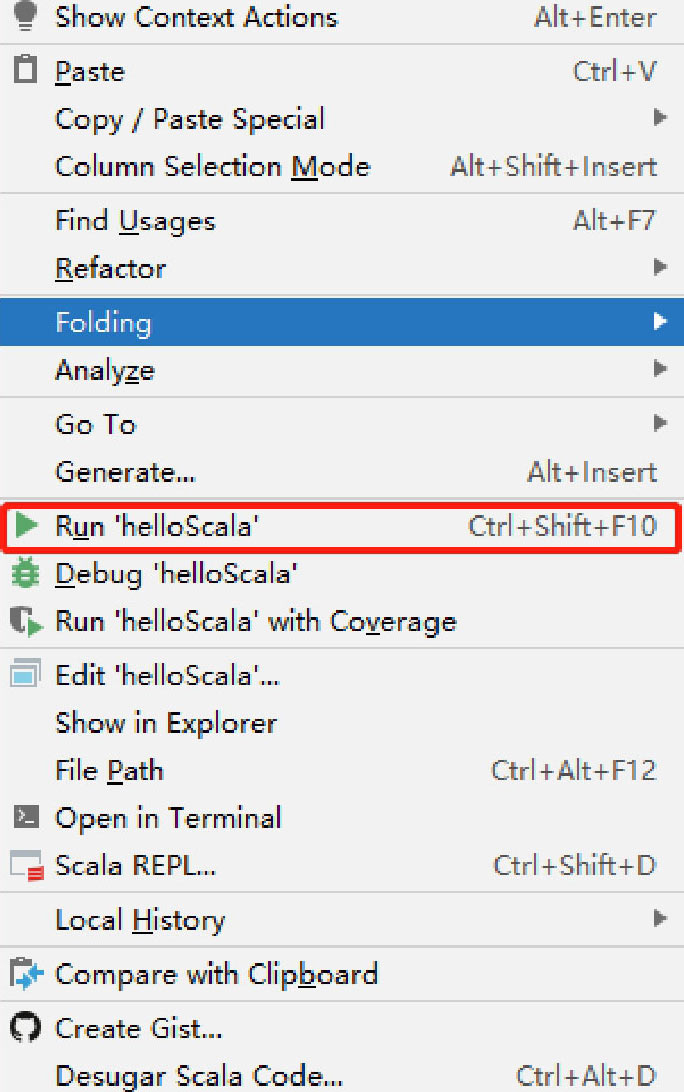Click the Compare with Clipboard icon
Viewport: 684px width, 1092px height.
pyautogui.click(x=26, y=974)
